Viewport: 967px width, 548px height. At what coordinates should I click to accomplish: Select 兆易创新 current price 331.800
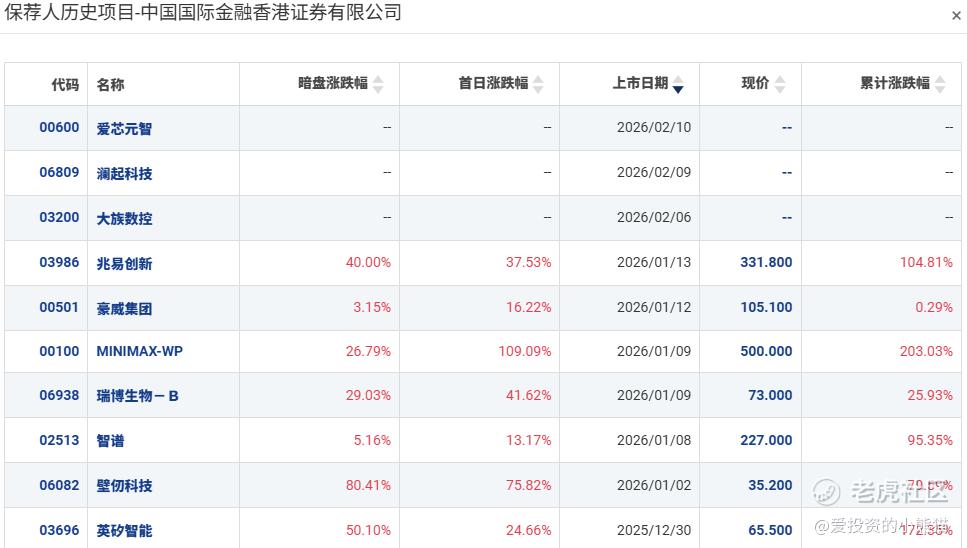click(766, 263)
